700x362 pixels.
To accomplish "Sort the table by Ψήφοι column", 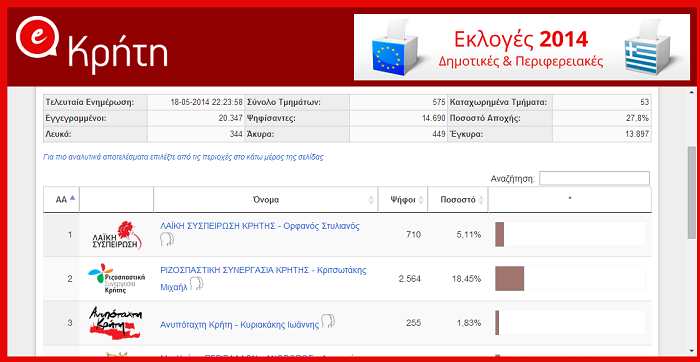I will pos(403,200).
